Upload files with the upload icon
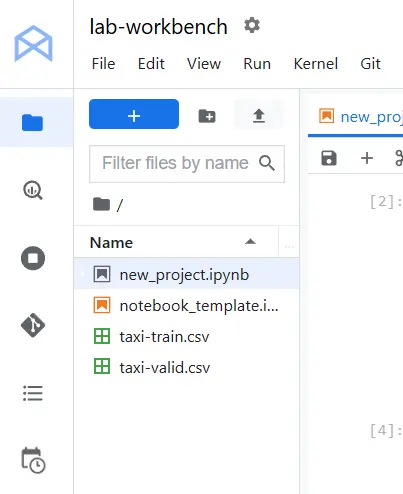403x494 pixels. [259, 116]
